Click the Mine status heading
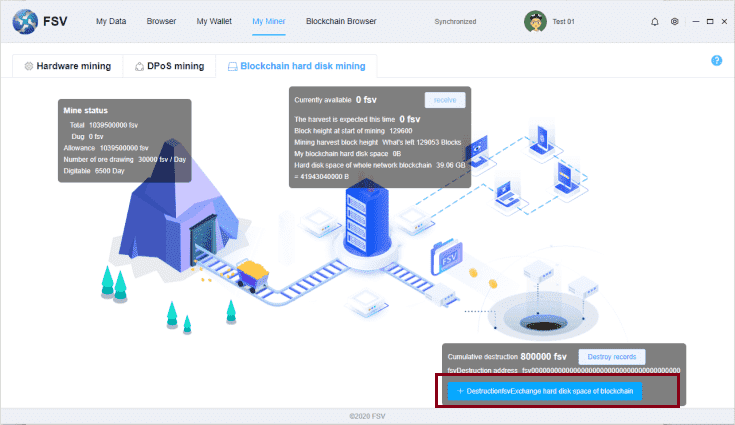 [86, 111]
